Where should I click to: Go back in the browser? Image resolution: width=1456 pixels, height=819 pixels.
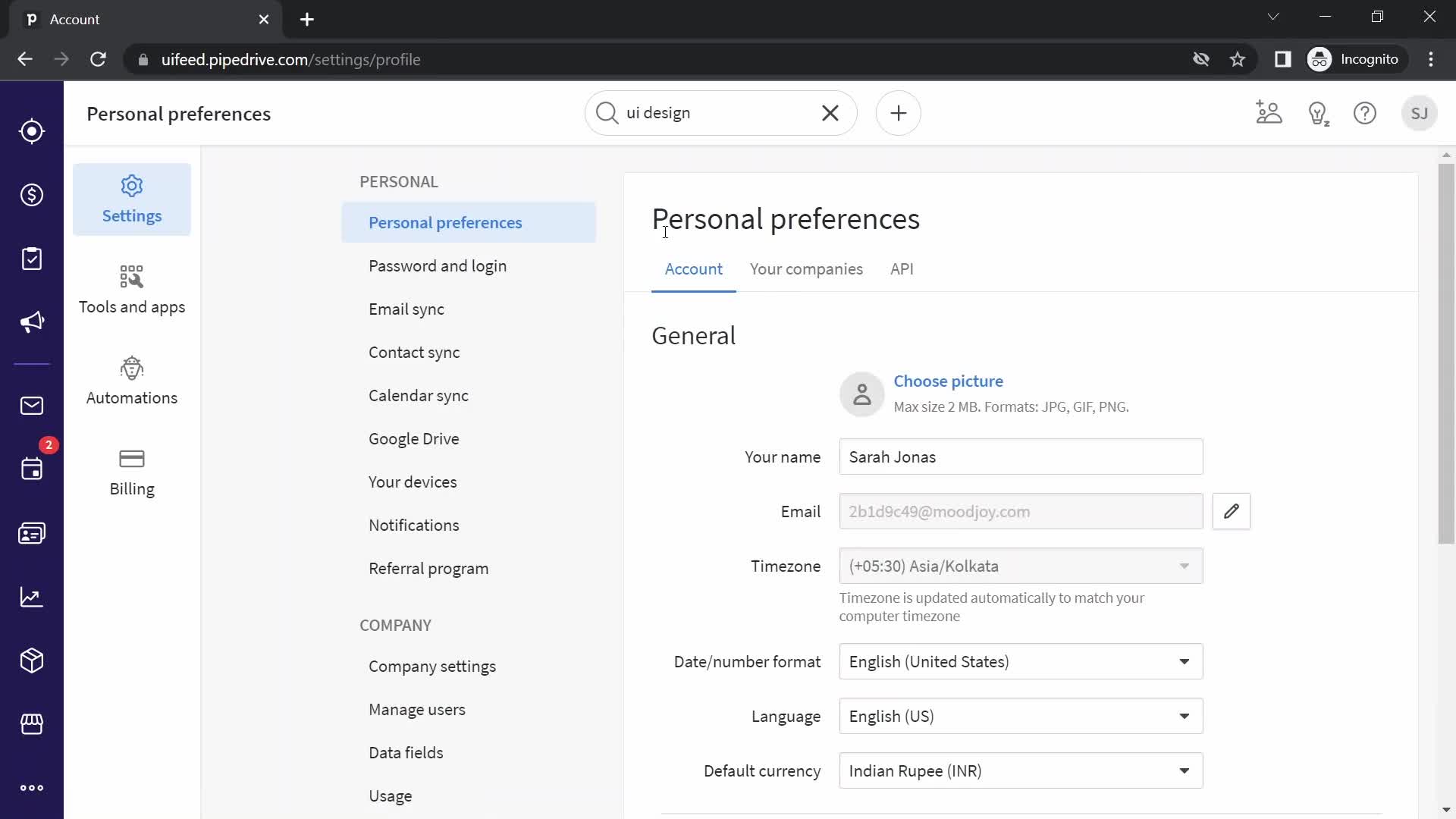(25, 59)
